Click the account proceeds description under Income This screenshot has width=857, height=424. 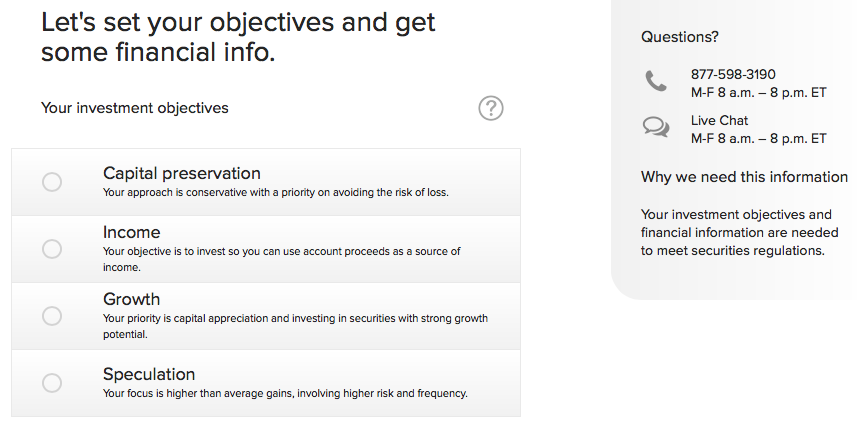click(x=281, y=252)
